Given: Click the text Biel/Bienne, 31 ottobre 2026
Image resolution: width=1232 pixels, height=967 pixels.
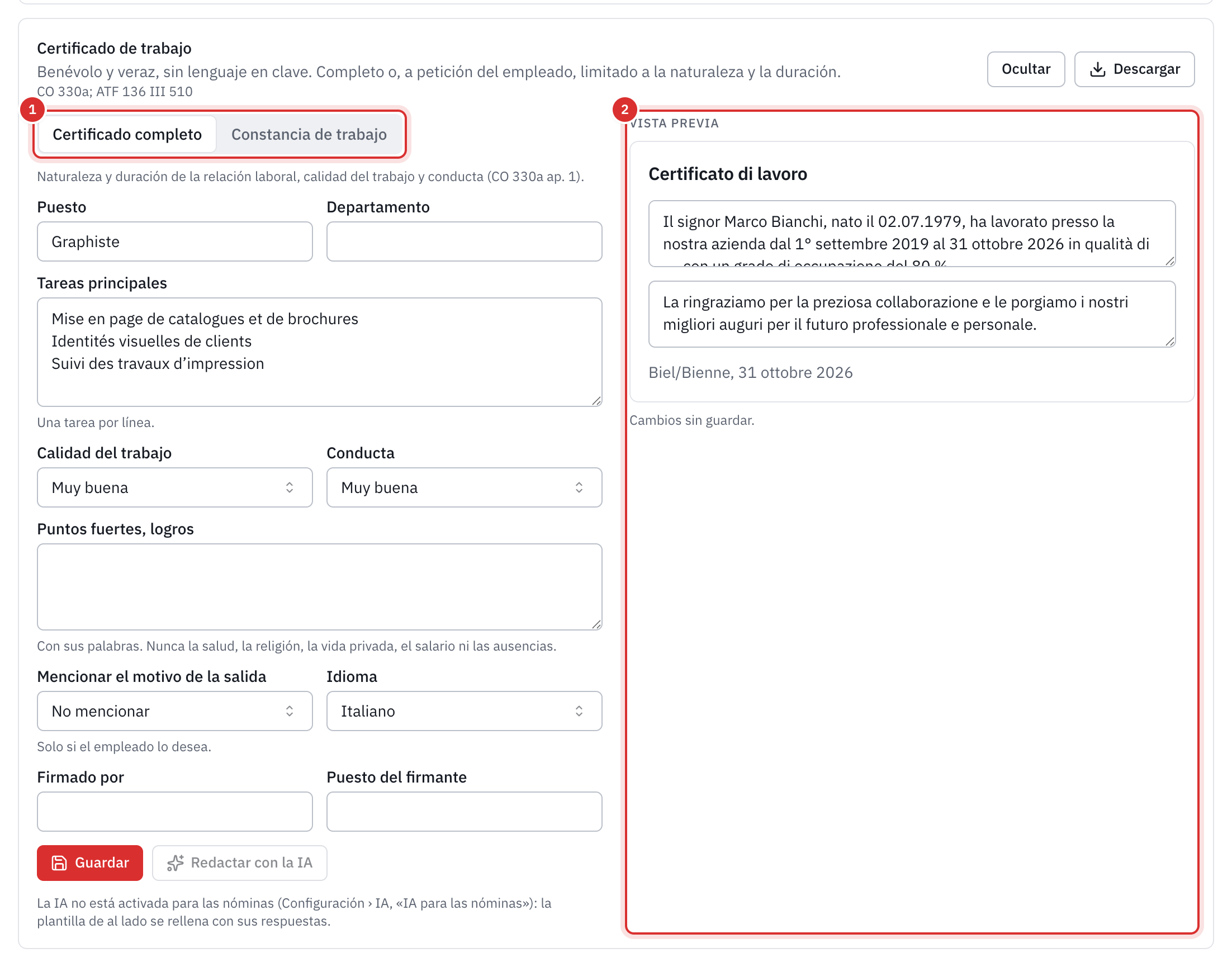Looking at the screenshot, I should (750, 372).
